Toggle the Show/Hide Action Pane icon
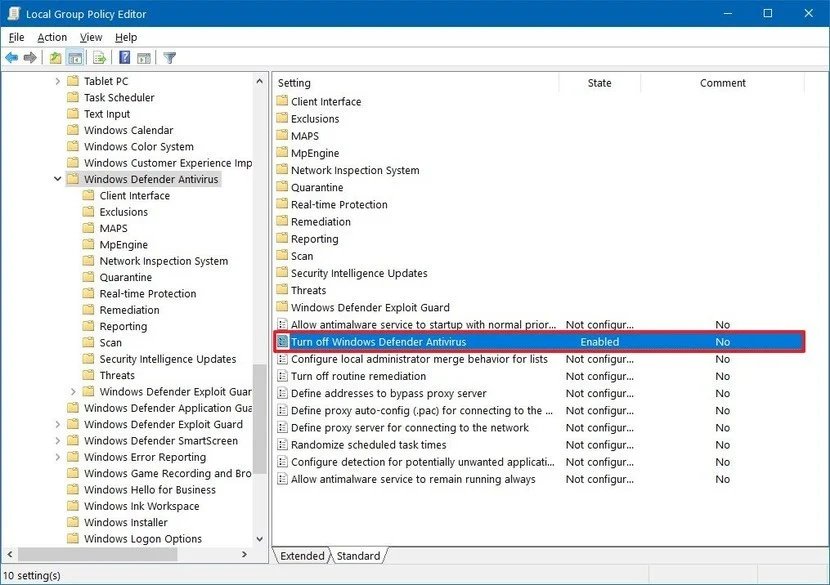Screen dimensions: 830x585 point(144,58)
